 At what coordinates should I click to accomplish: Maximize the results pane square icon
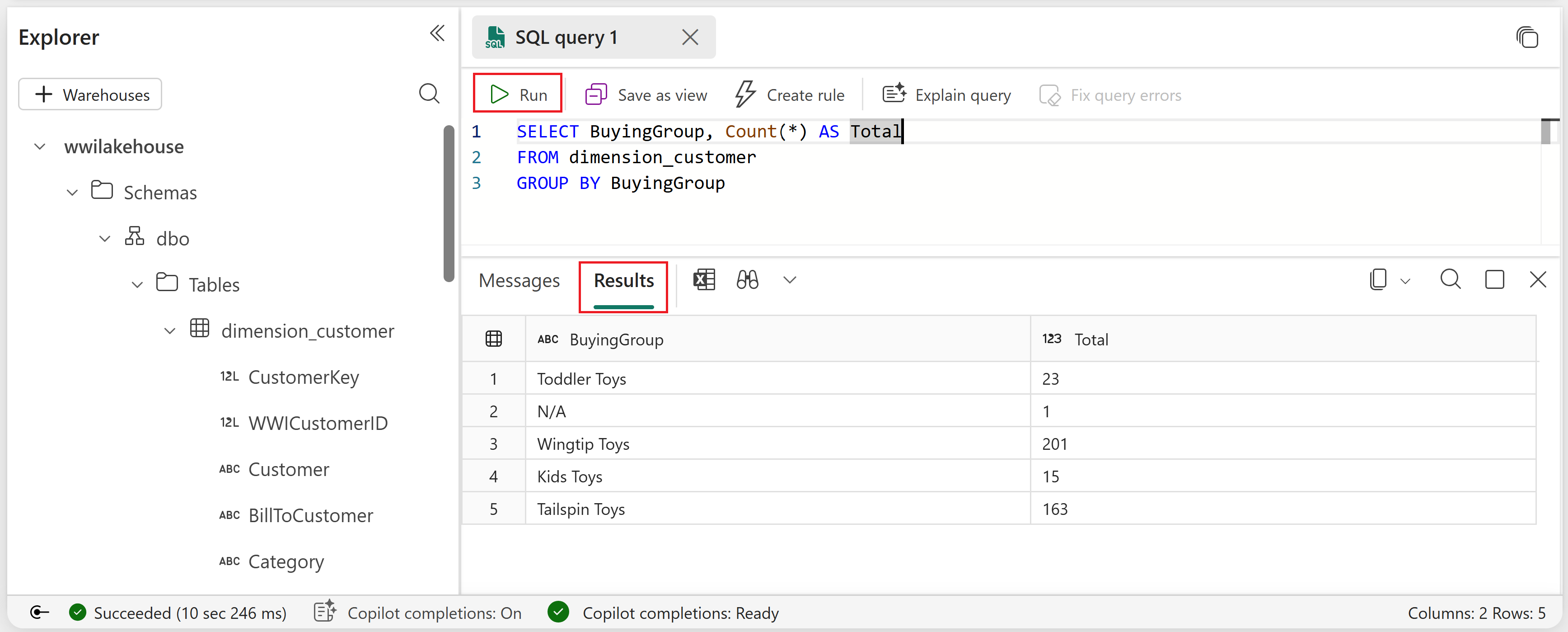(1494, 280)
